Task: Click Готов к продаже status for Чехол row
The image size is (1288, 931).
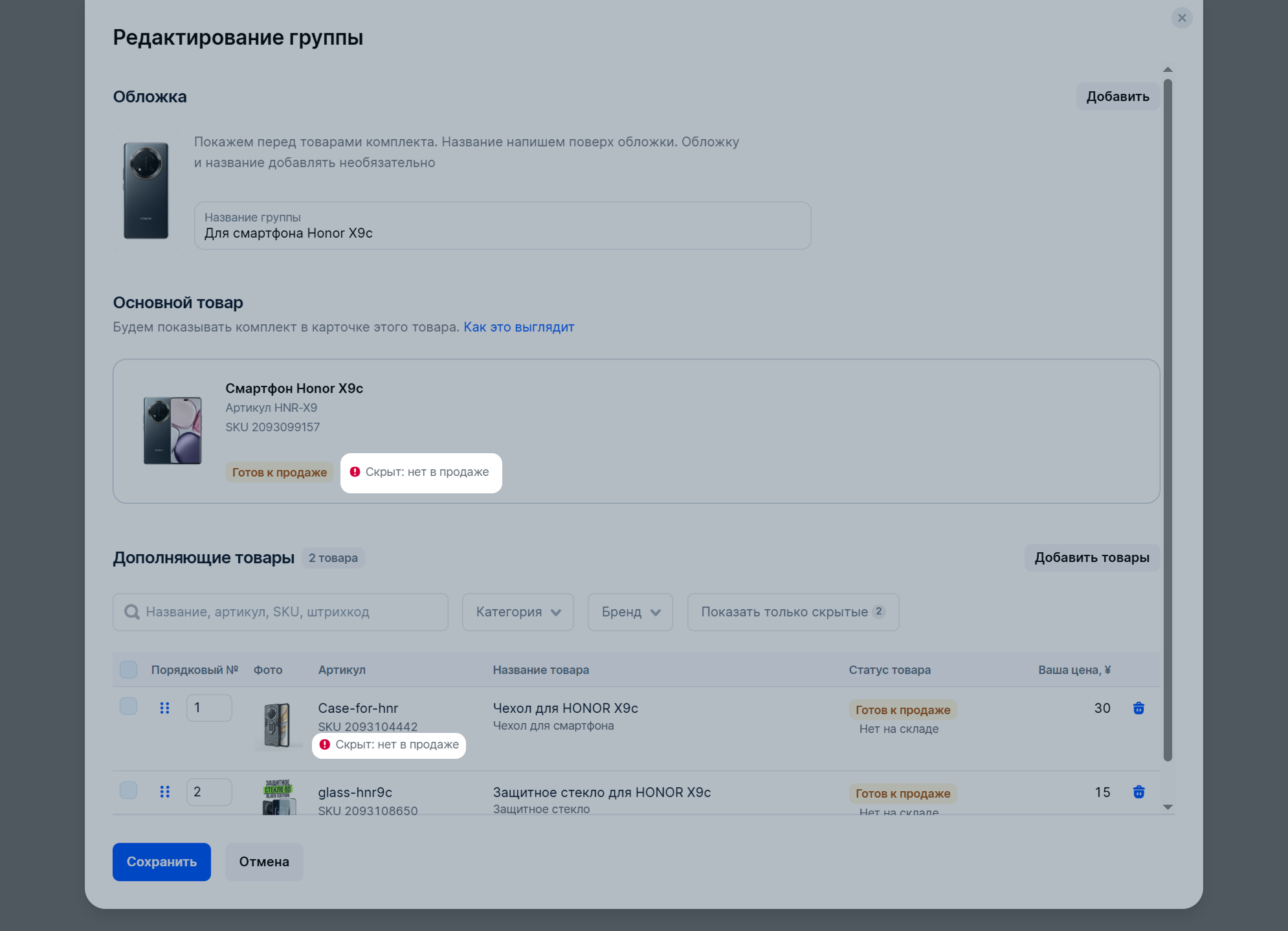Action: click(x=903, y=710)
